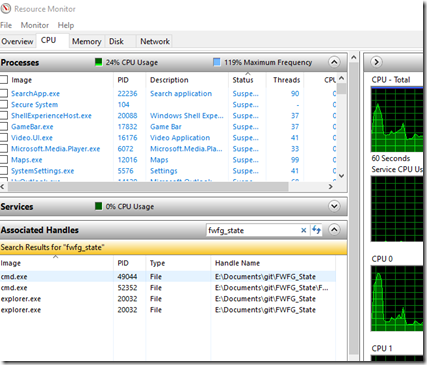Sort handles by Handle Name column
The width and height of the screenshot is (427, 365).
273,263
